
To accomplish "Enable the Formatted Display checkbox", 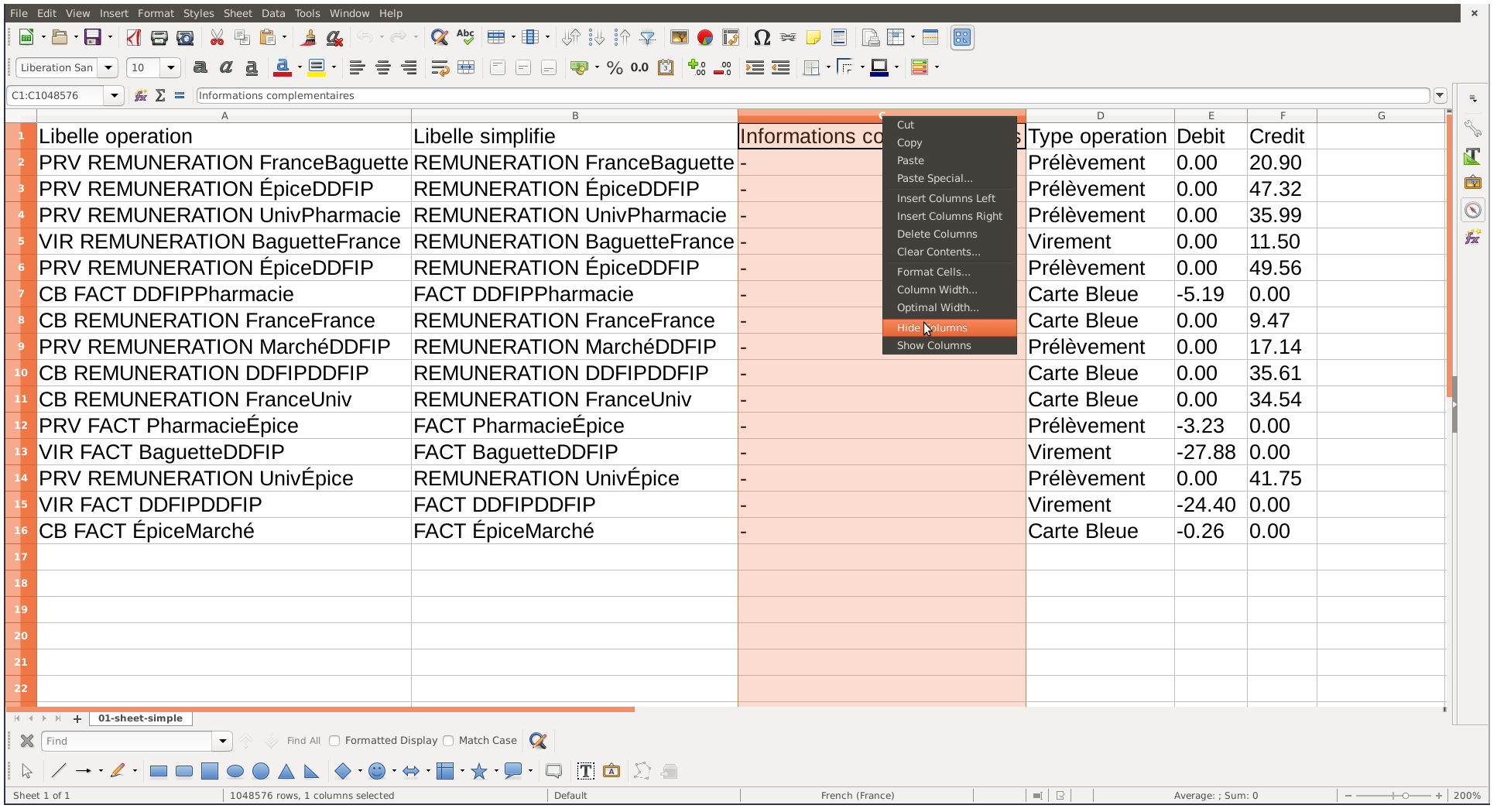I will (x=335, y=741).
